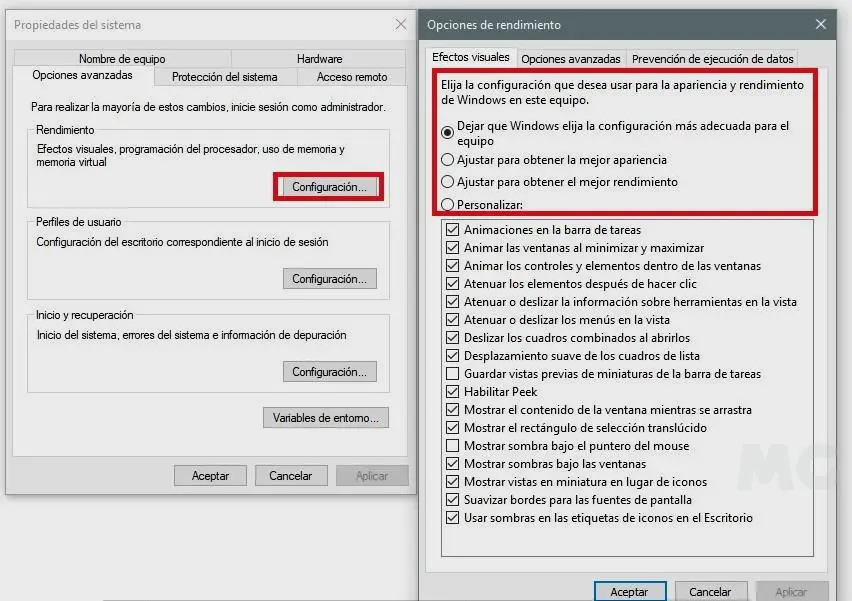Close the Opciones de rendimiento dialog
This screenshot has width=852, height=601.
coord(820,24)
